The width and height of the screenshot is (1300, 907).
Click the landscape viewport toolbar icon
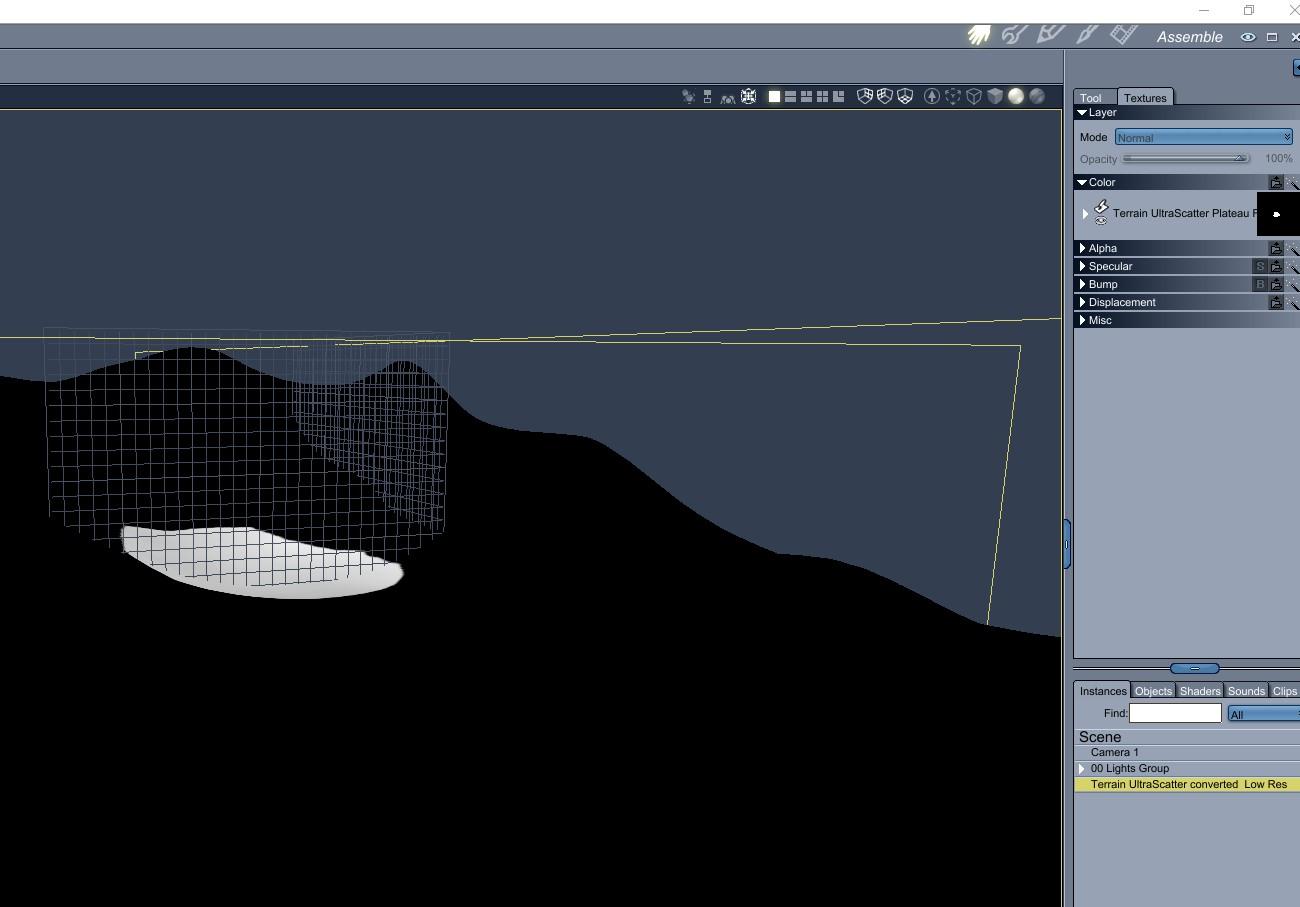point(728,98)
